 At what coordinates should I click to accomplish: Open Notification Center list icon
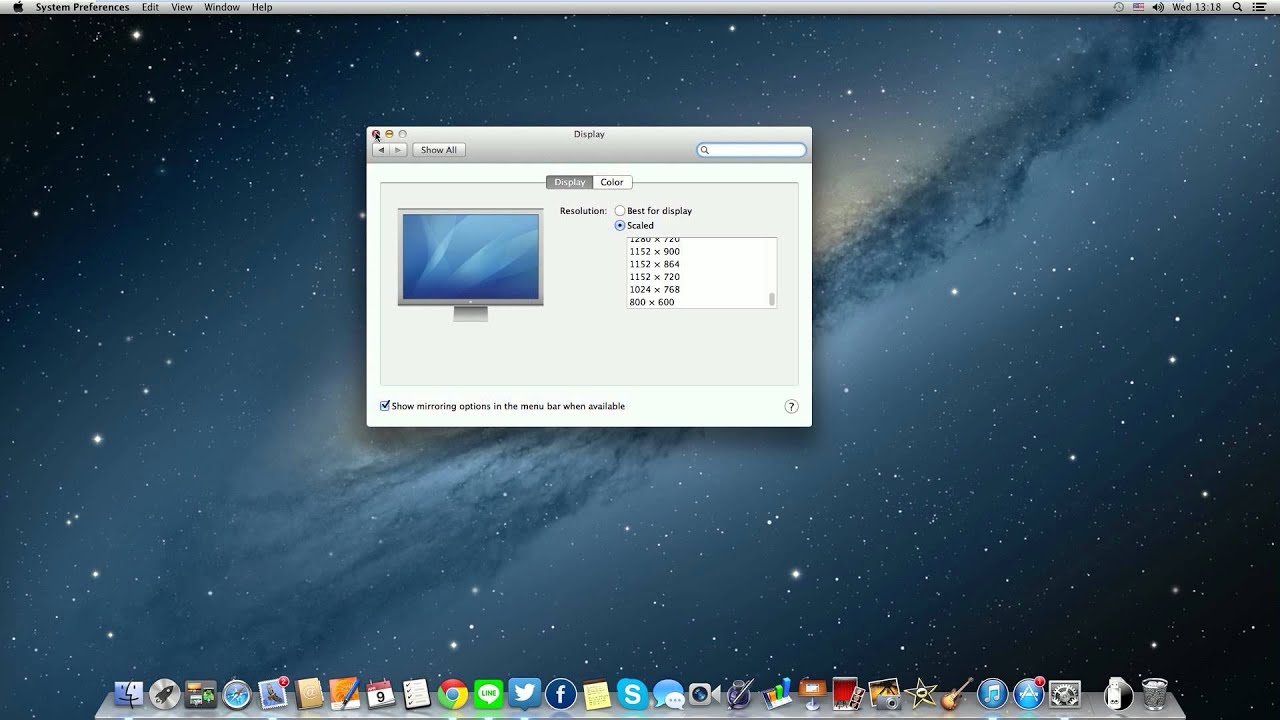[1260, 7]
